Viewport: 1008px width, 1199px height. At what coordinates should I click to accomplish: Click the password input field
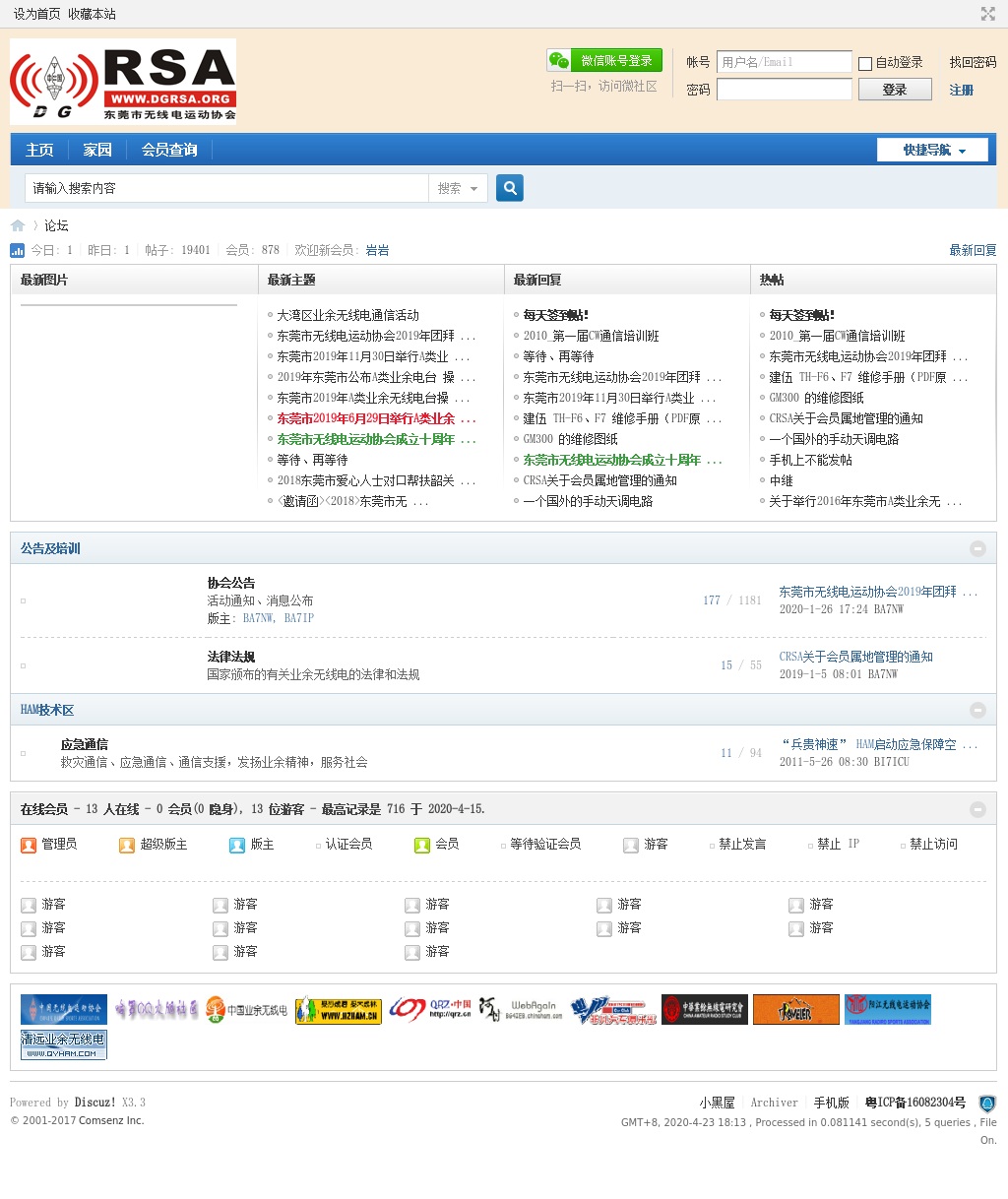(x=784, y=90)
